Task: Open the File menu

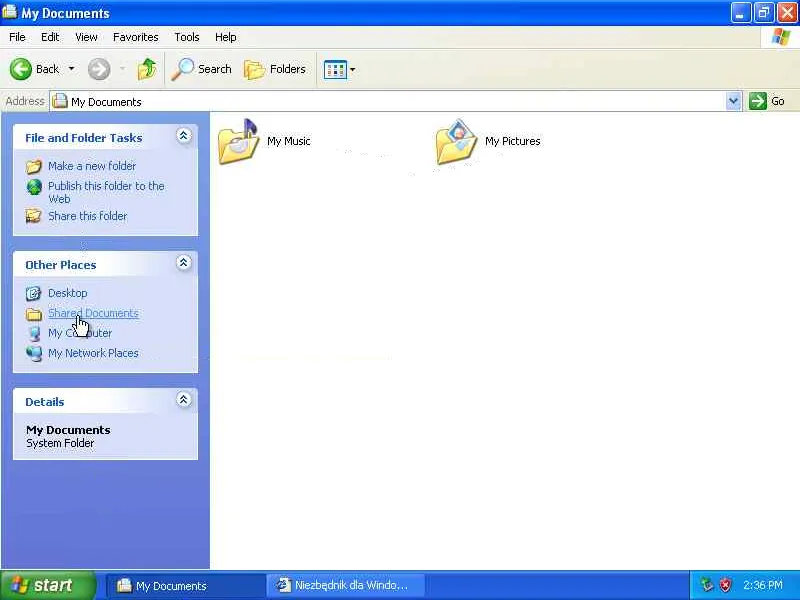Action: [17, 37]
